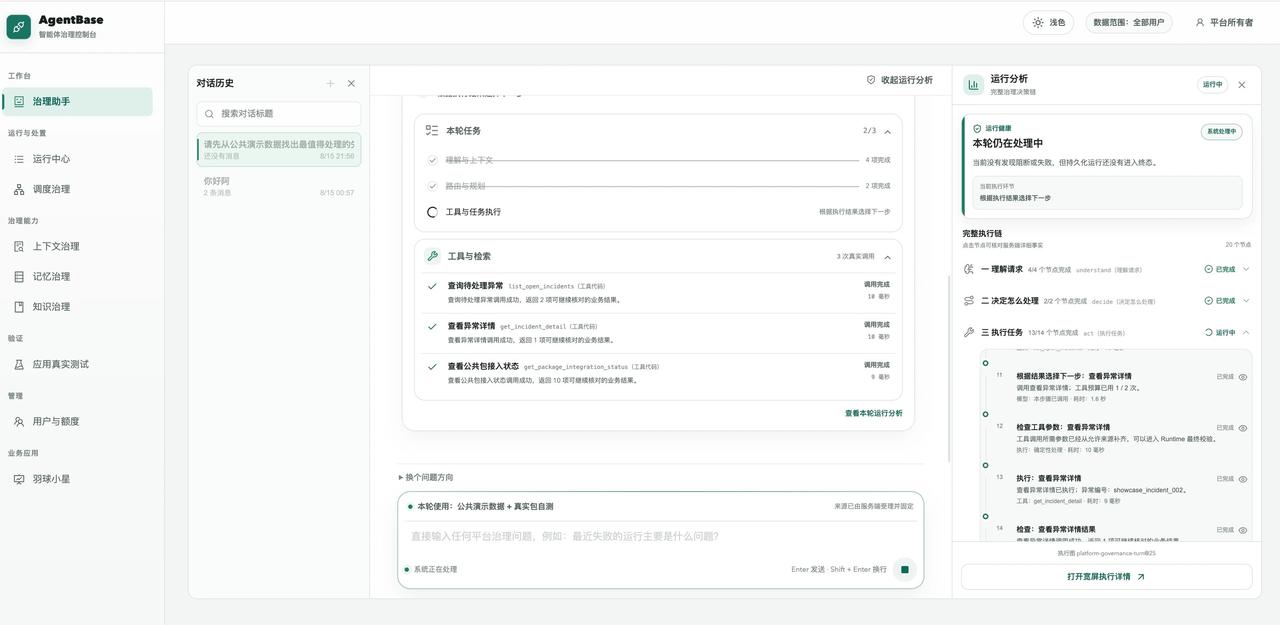Viewport: 1280px width, 625px height.
Task: Expand the 一 理解请求 stage chevron
Action: pyautogui.click(x=1245, y=269)
